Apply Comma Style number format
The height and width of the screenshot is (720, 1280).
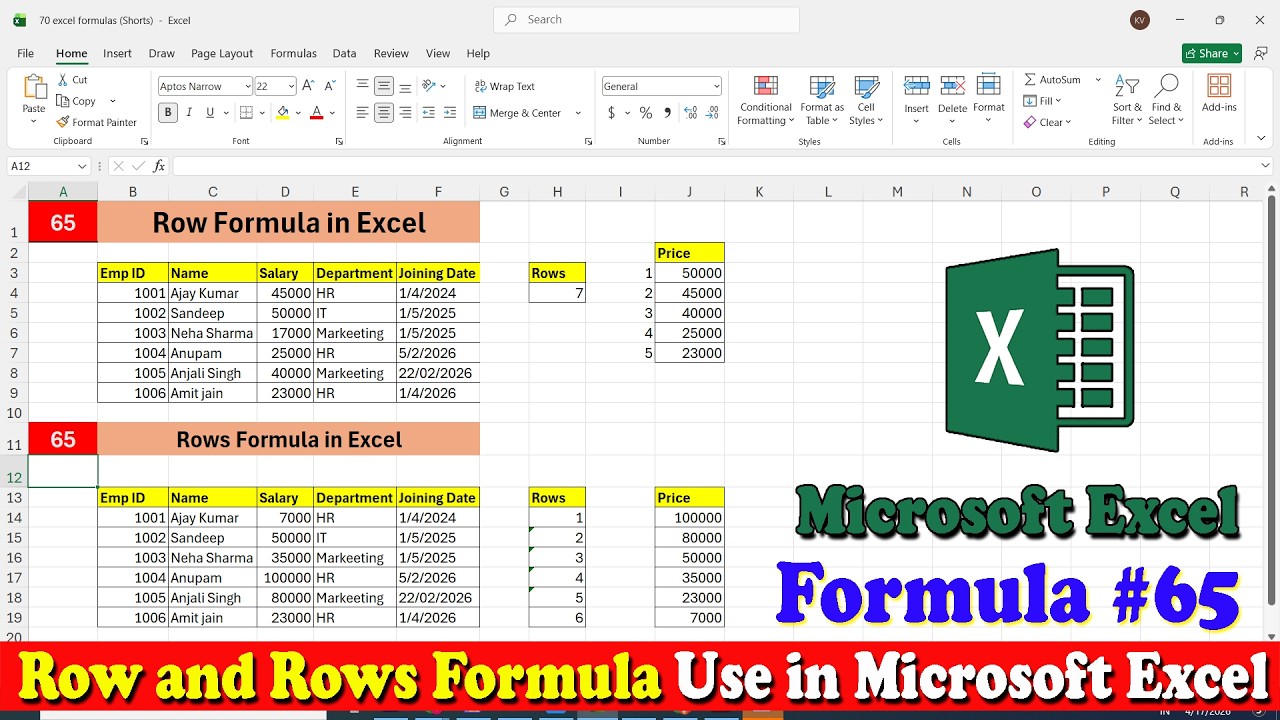click(x=665, y=113)
